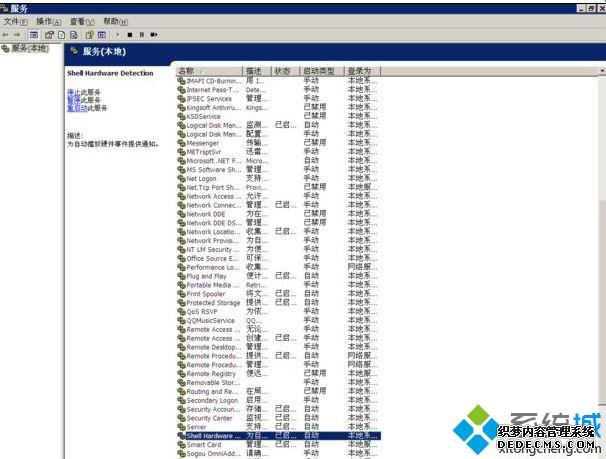
Task: Select the Sogou OmniAdd... service row
Action: pos(279,454)
